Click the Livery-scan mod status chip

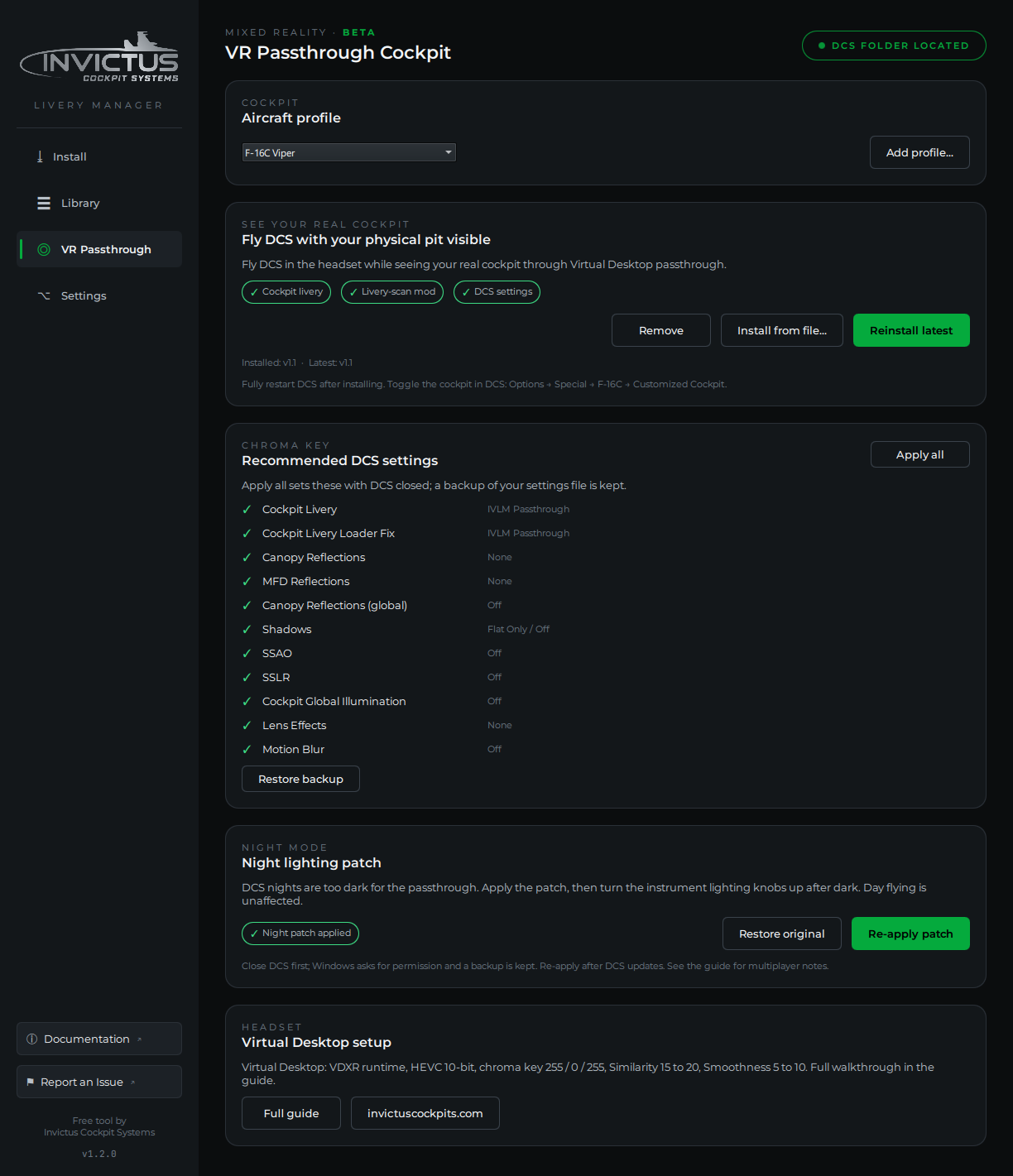(x=392, y=292)
